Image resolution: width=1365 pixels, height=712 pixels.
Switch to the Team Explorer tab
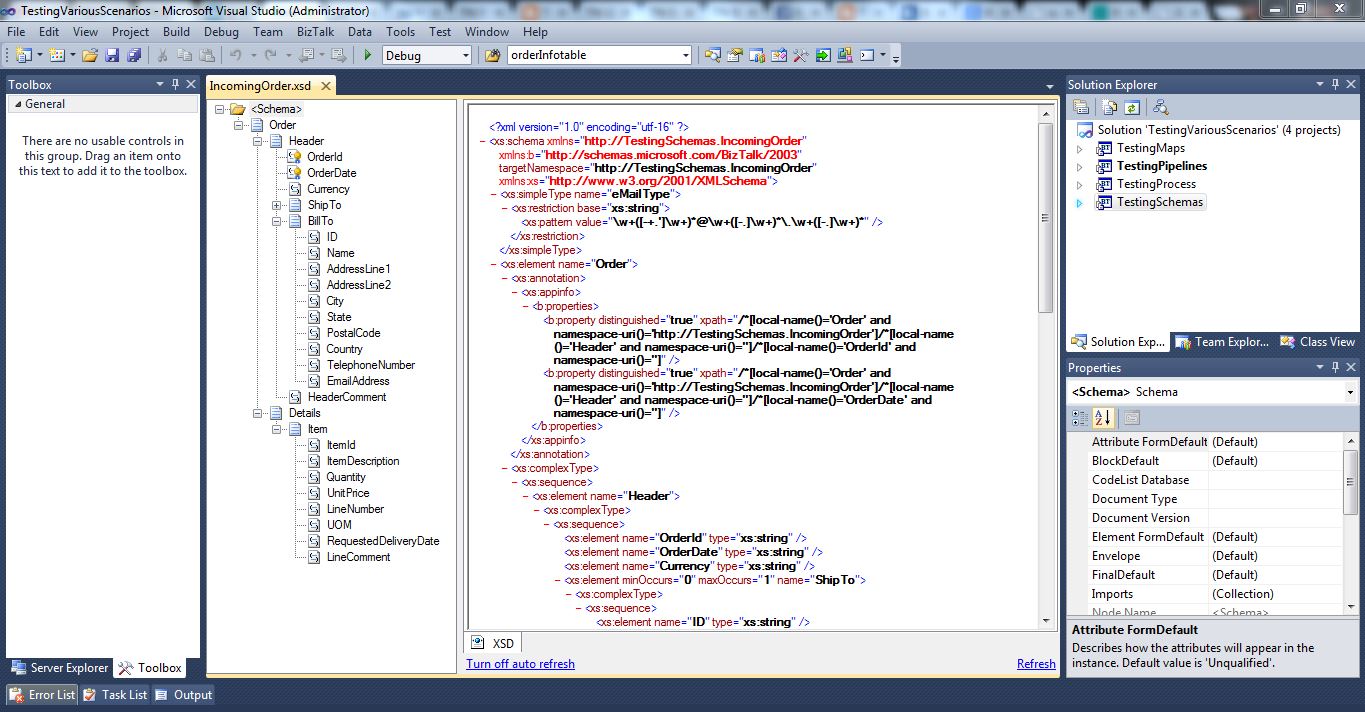(x=1221, y=342)
